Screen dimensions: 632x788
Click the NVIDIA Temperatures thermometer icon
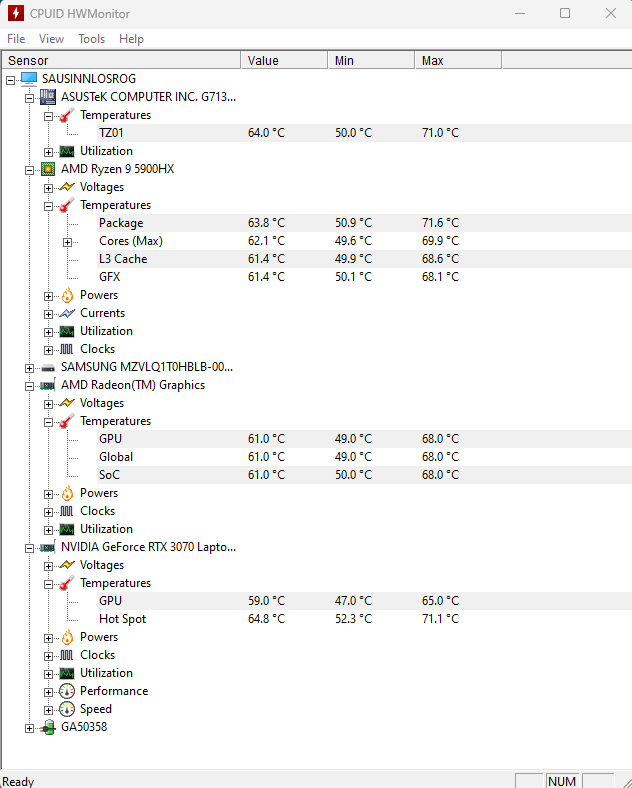67,583
